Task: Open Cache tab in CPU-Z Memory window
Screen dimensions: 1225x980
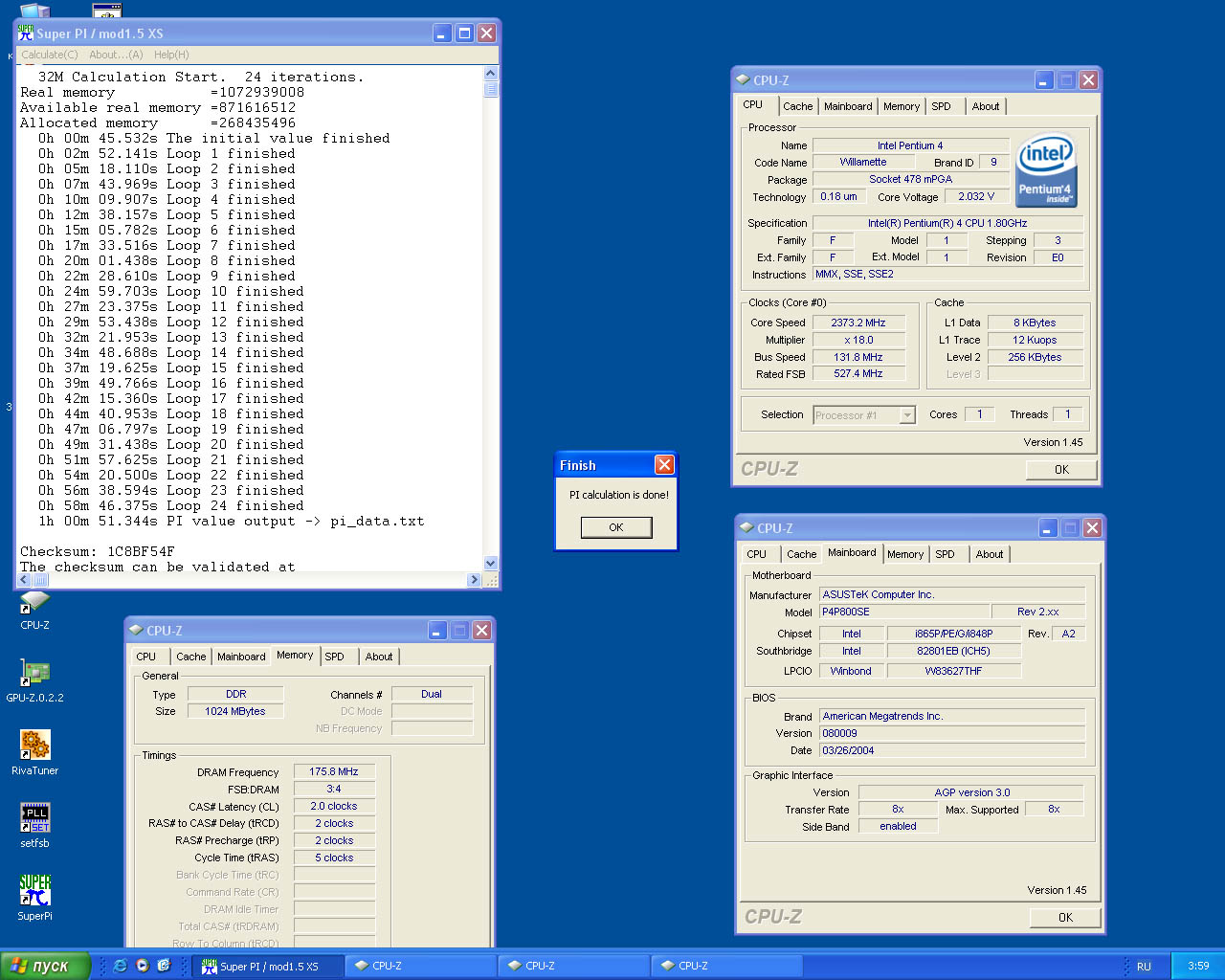Action: tap(190, 657)
